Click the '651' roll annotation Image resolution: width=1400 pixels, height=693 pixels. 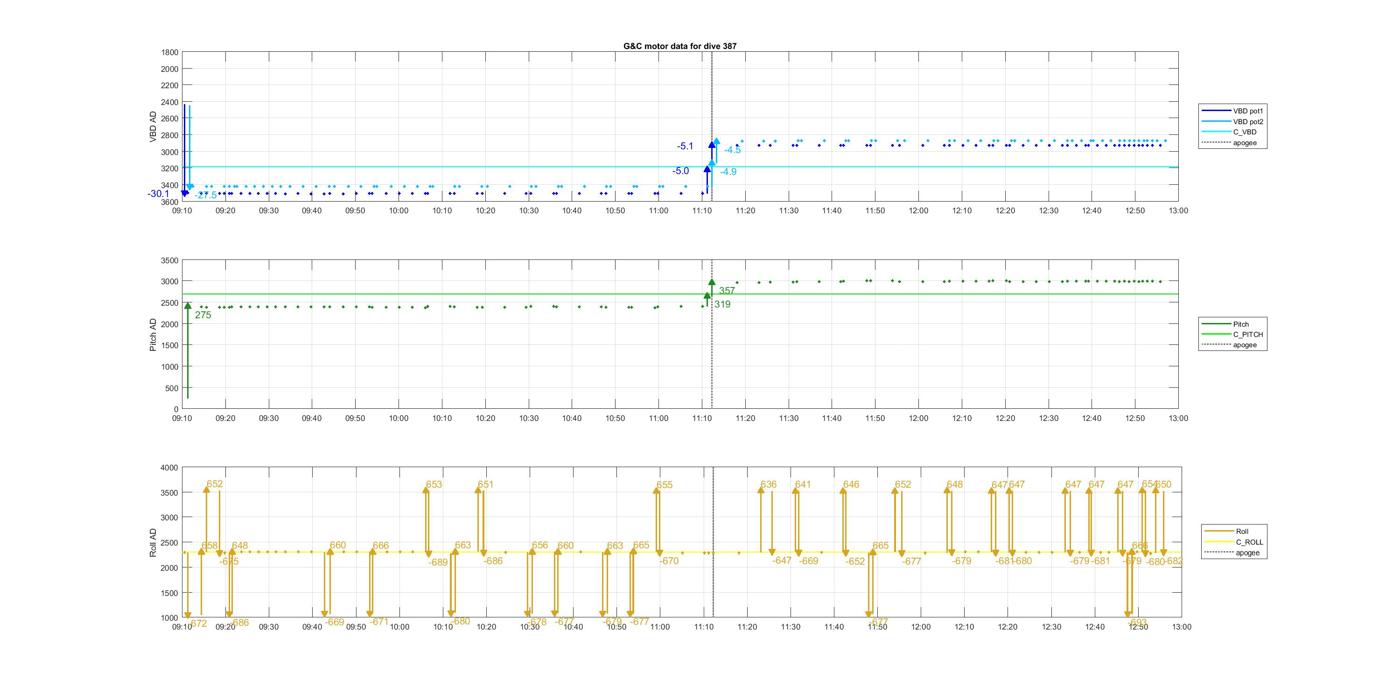click(485, 484)
